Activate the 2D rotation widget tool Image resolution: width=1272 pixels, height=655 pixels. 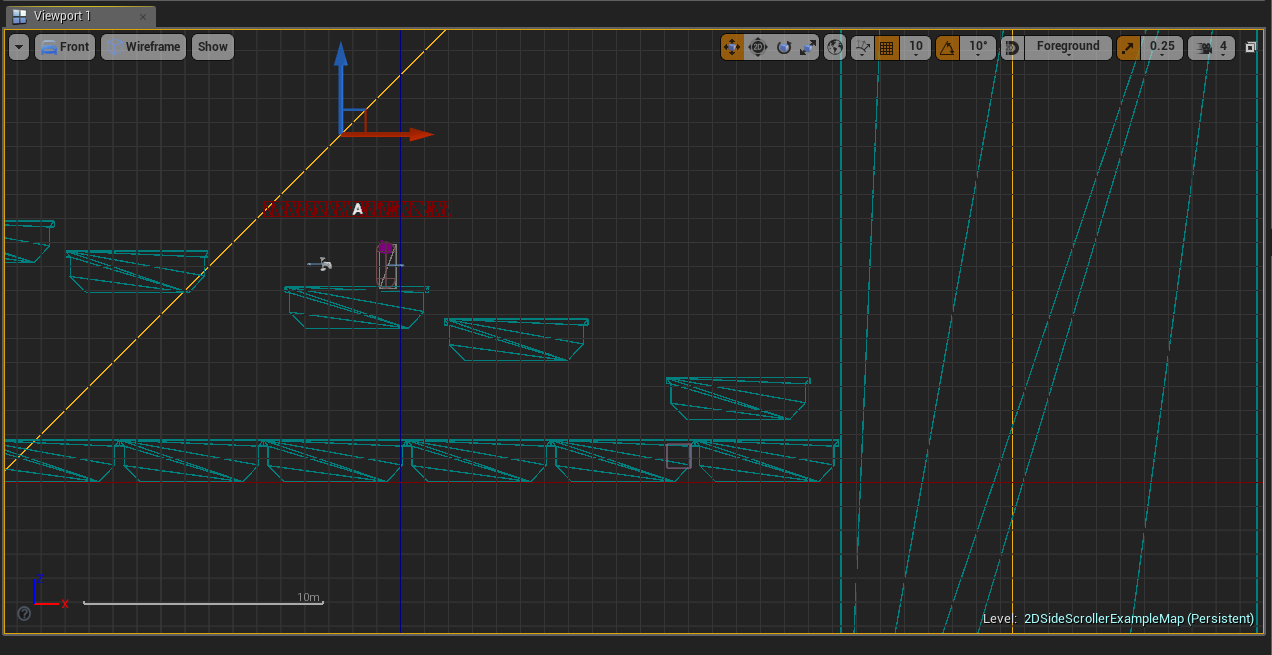(x=758, y=47)
